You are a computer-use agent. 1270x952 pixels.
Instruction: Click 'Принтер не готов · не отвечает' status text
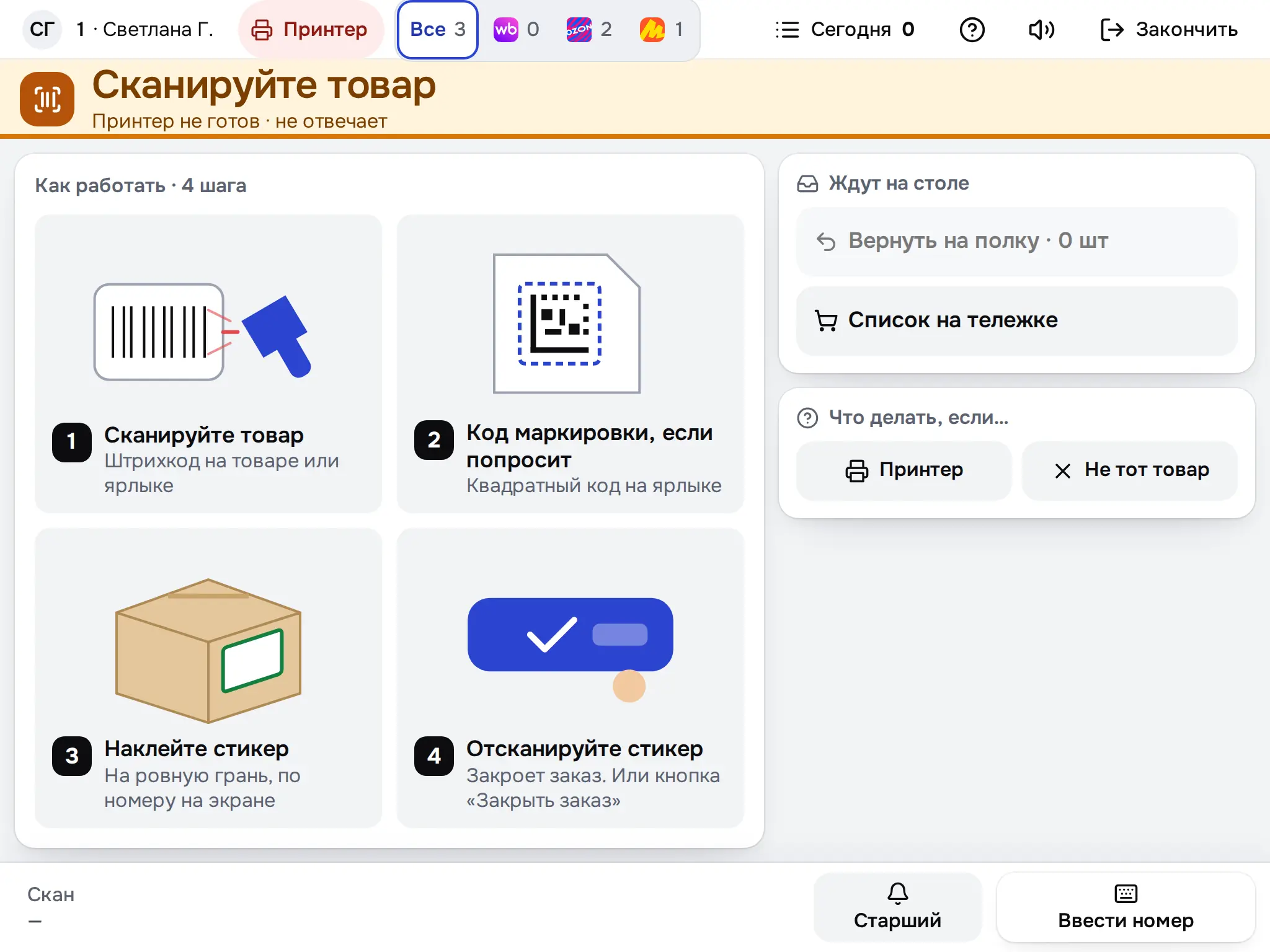(x=239, y=121)
